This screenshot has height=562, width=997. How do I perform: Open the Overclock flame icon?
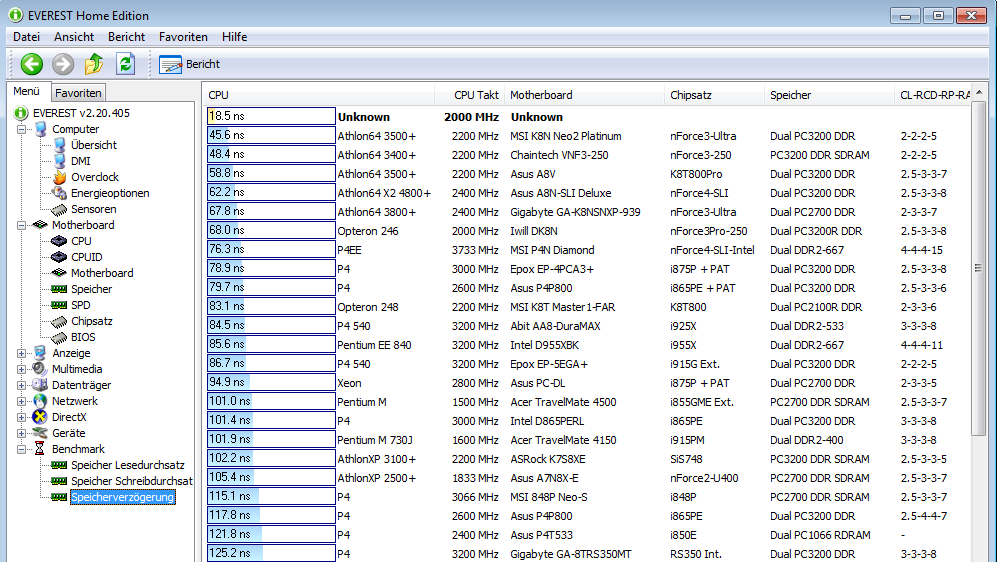tap(60, 177)
